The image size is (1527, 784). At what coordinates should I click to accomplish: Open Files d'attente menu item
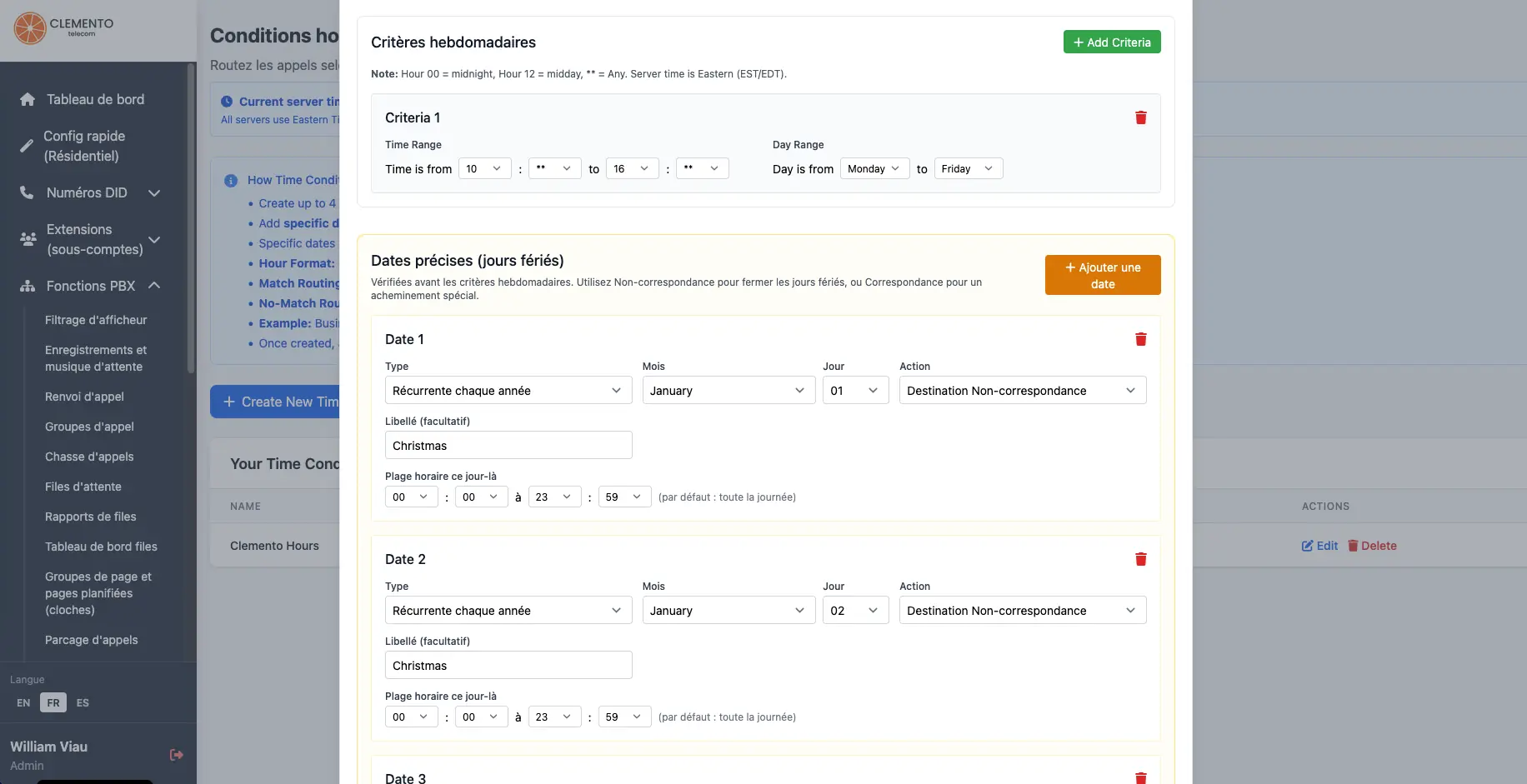click(x=83, y=487)
